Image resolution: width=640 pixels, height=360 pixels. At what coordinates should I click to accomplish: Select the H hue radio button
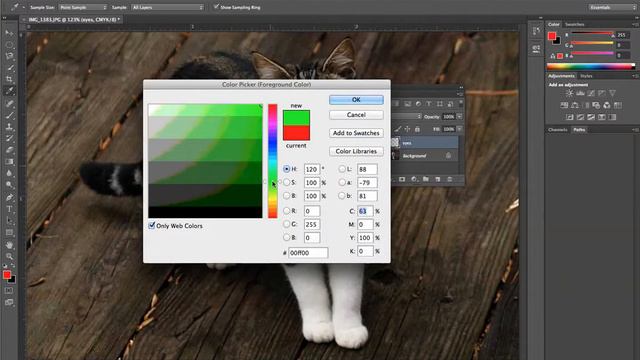click(x=287, y=169)
